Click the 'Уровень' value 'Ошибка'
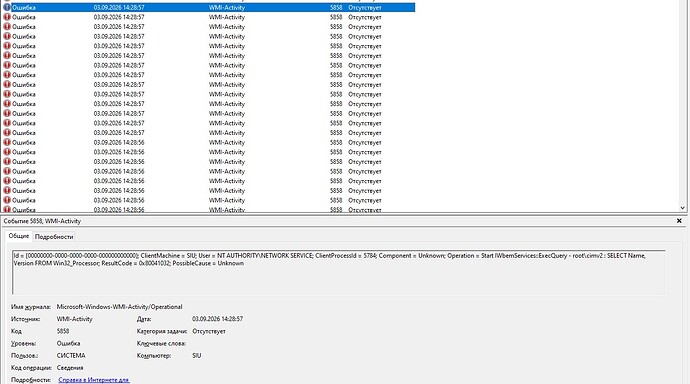690x384 pixels. tap(68, 343)
